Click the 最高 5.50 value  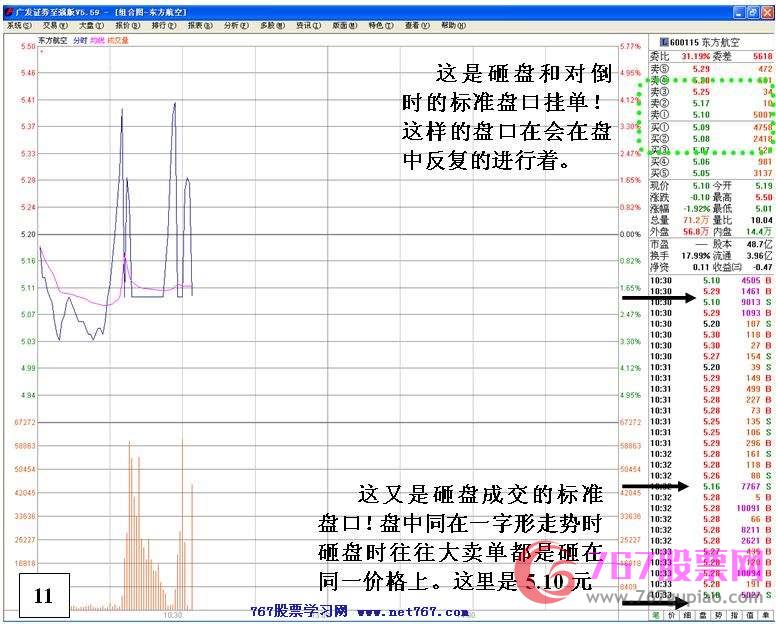pos(764,197)
